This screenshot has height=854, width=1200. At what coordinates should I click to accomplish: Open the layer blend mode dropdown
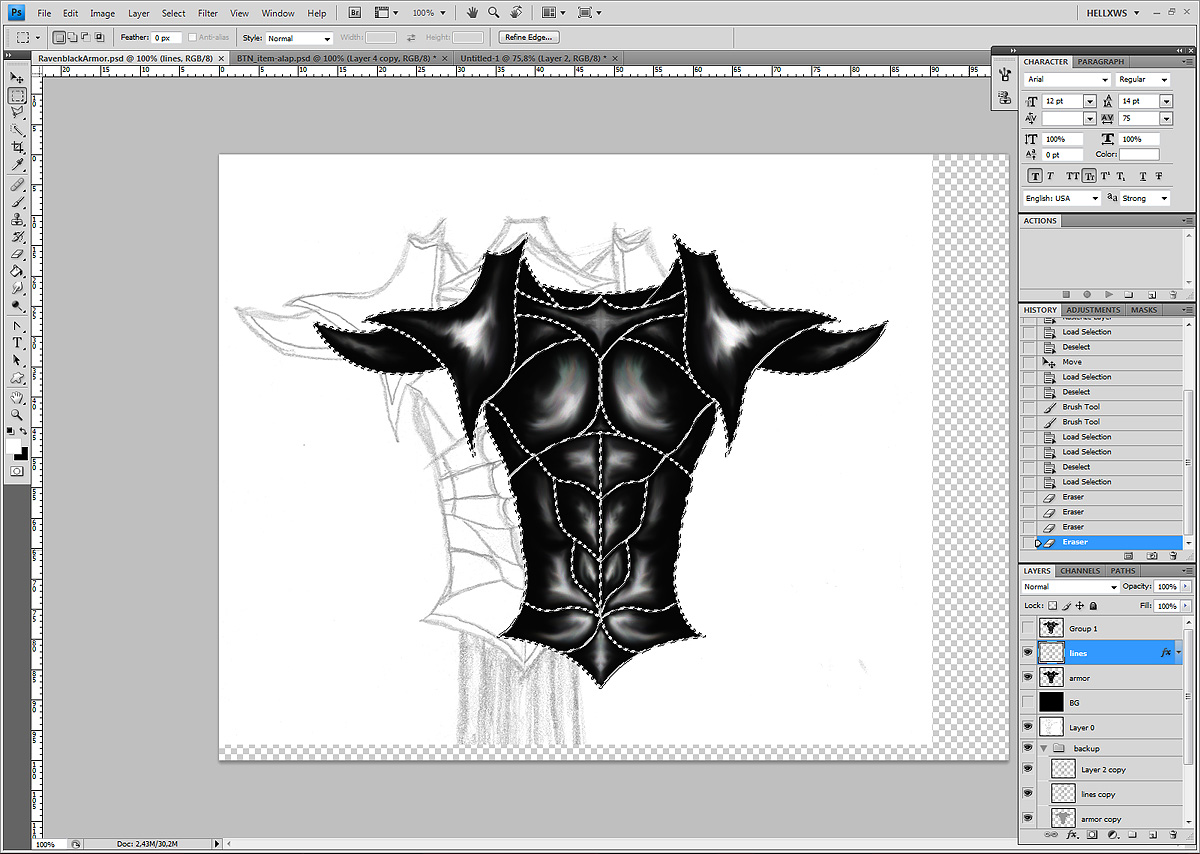1071,587
